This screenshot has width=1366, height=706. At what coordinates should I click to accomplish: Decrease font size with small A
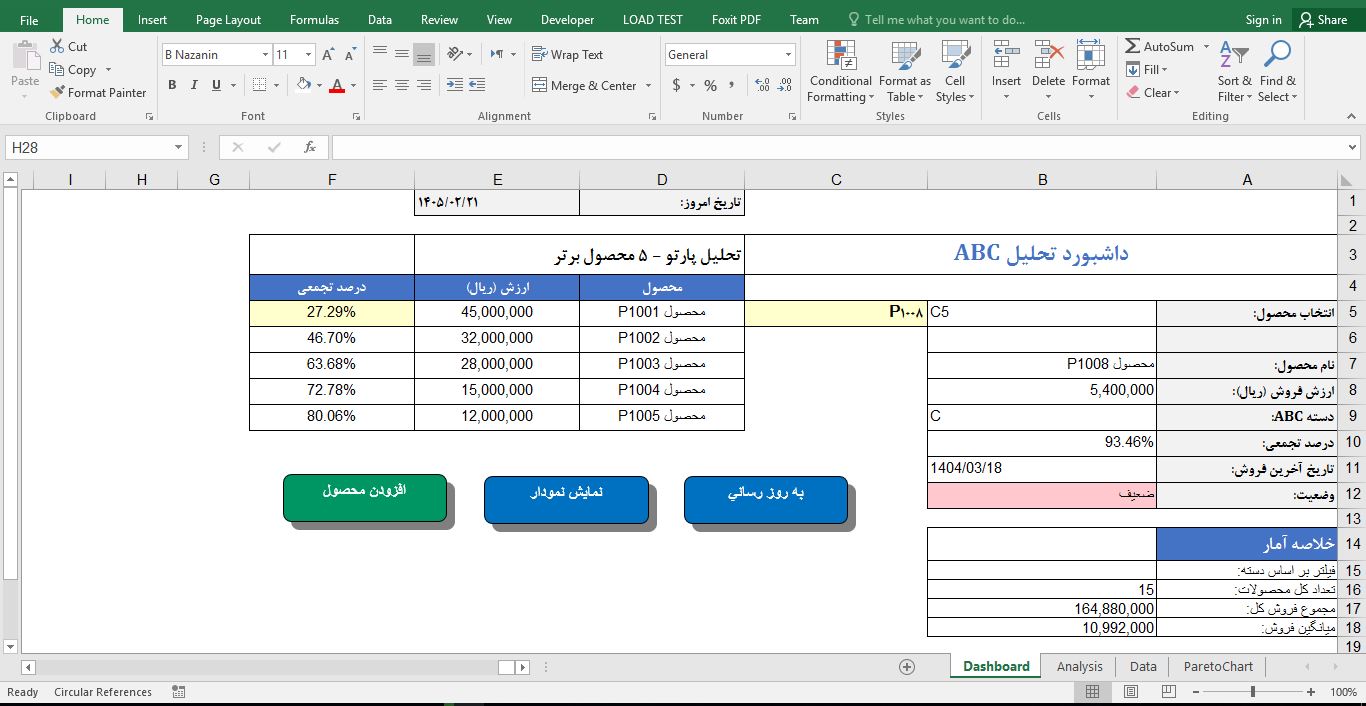click(350, 55)
